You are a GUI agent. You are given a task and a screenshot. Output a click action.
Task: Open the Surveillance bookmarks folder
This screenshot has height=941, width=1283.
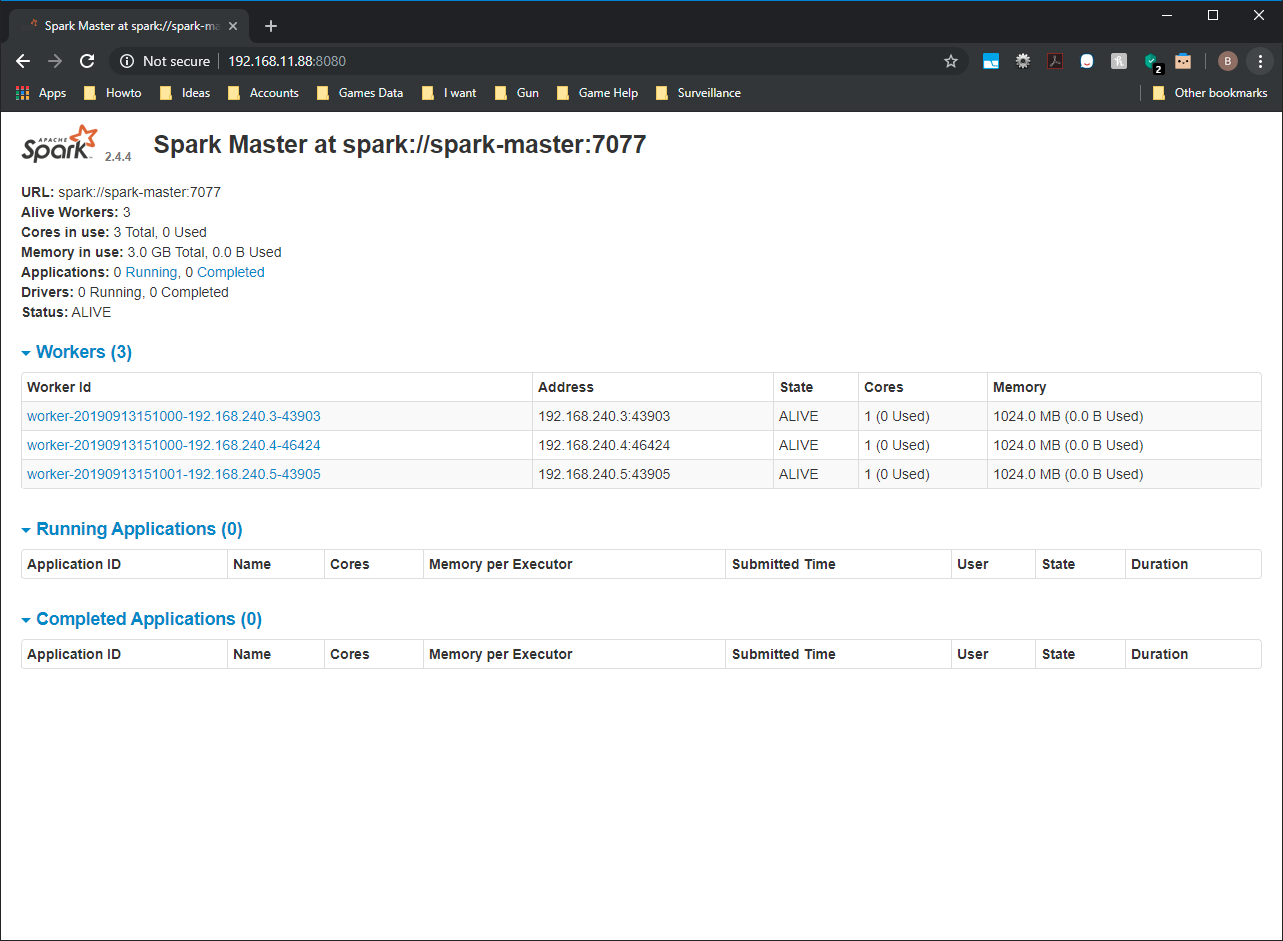pyautogui.click(x=698, y=93)
